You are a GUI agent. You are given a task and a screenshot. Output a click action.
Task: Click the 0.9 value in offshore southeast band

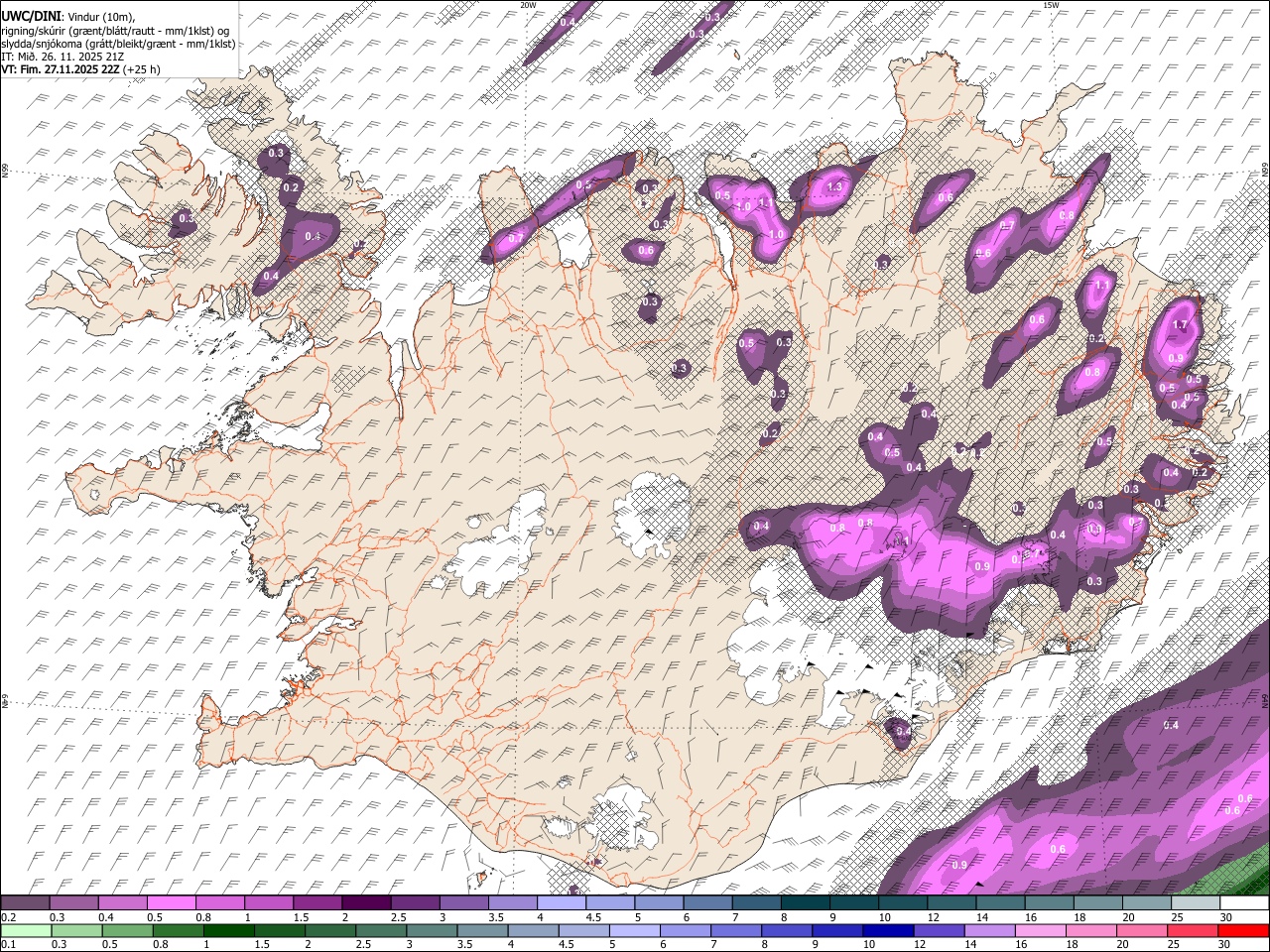[959, 866]
